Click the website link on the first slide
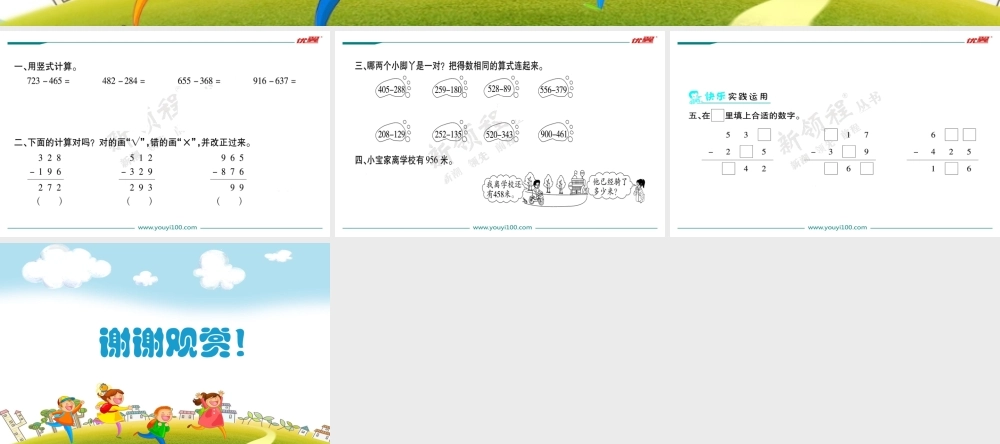The width and height of the screenshot is (1000, 444). point(167,228)
